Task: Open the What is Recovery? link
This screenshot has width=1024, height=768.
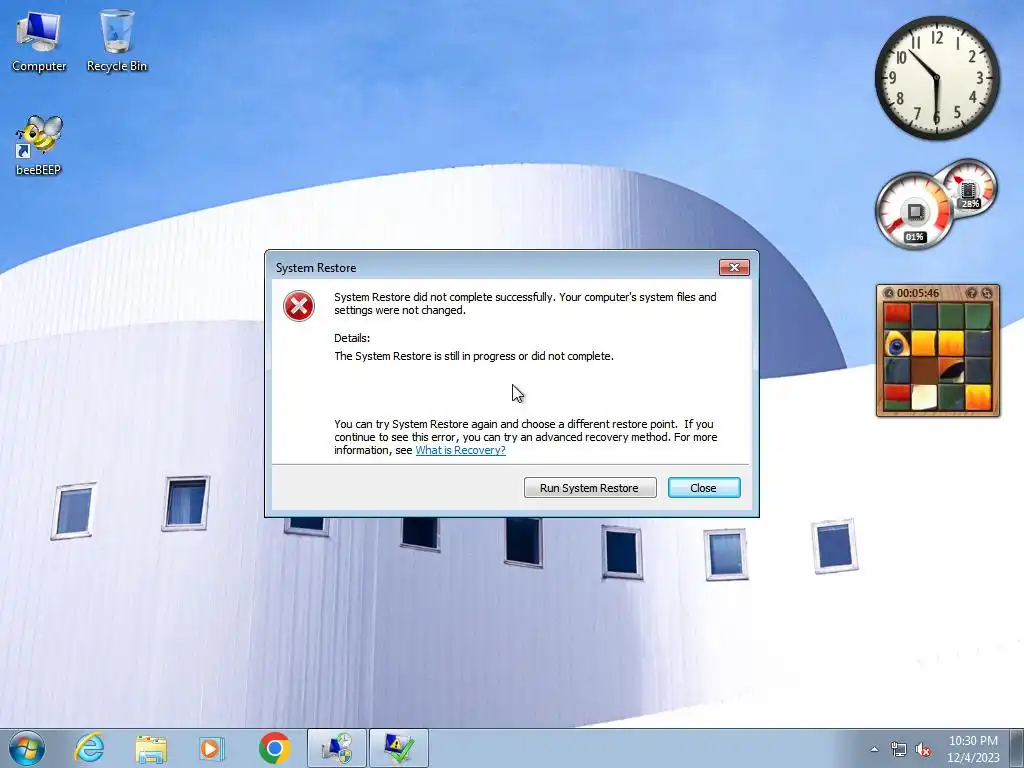Action: 460,450
